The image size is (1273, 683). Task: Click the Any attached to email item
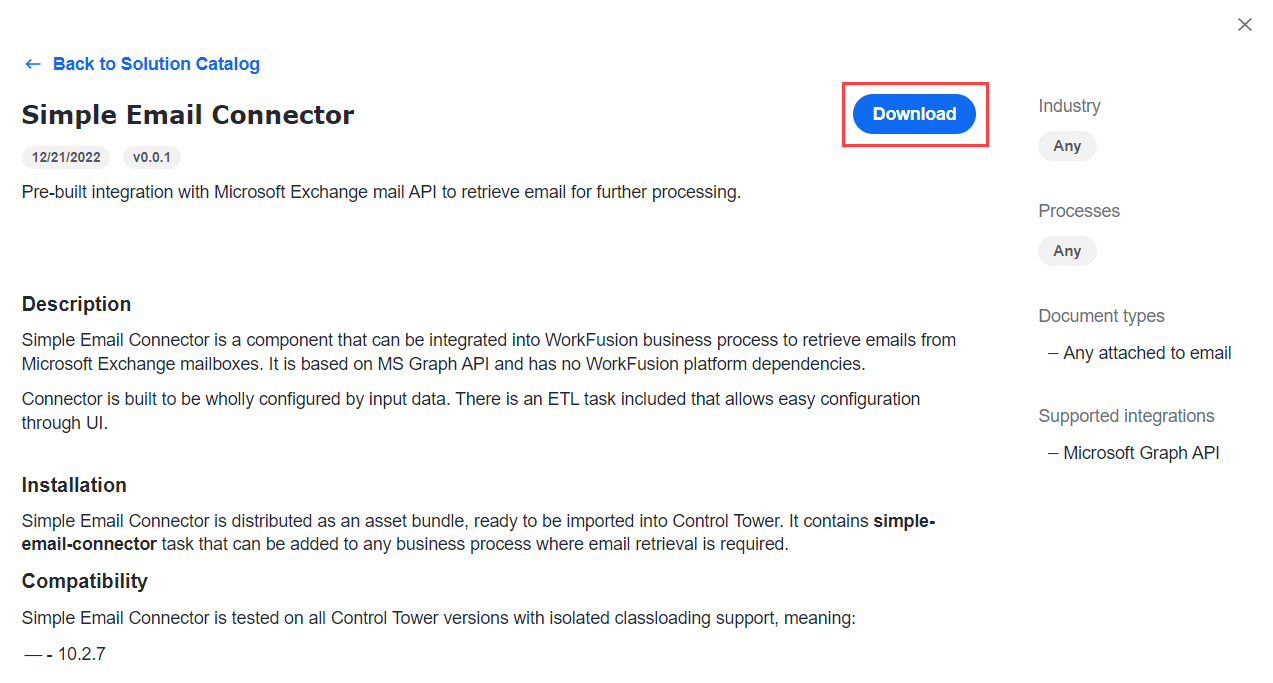[x=1147, y=353]
